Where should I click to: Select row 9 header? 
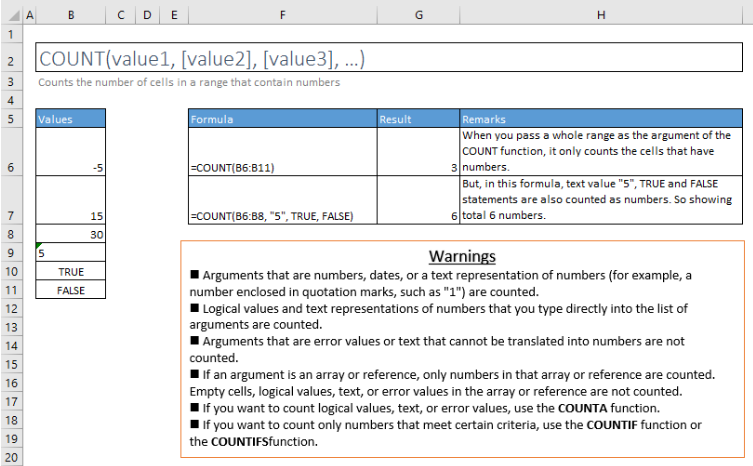11,253
